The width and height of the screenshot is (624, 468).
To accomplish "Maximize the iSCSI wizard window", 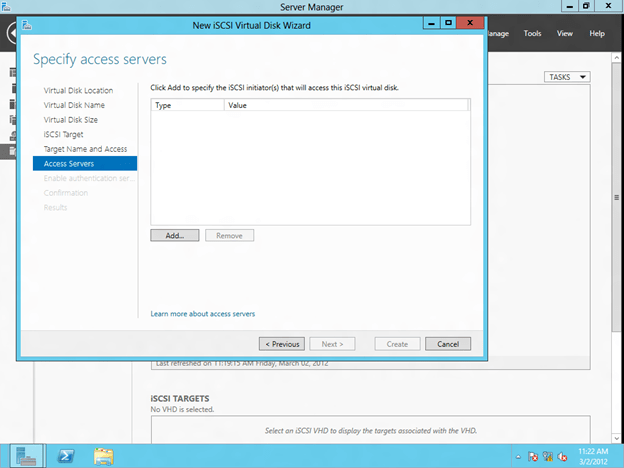I will [x=447, y=21].
